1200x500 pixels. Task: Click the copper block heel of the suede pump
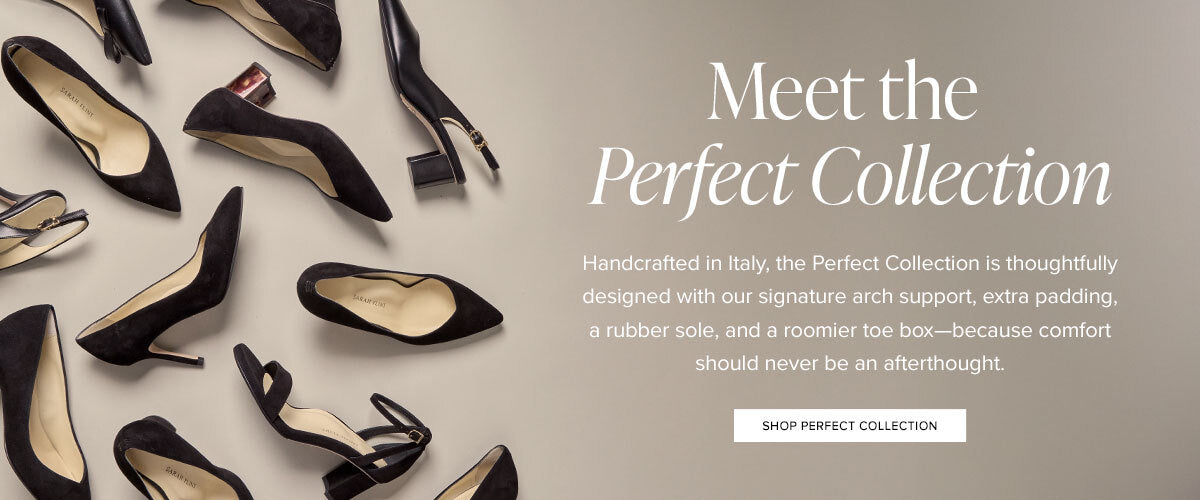pos(250,84)
